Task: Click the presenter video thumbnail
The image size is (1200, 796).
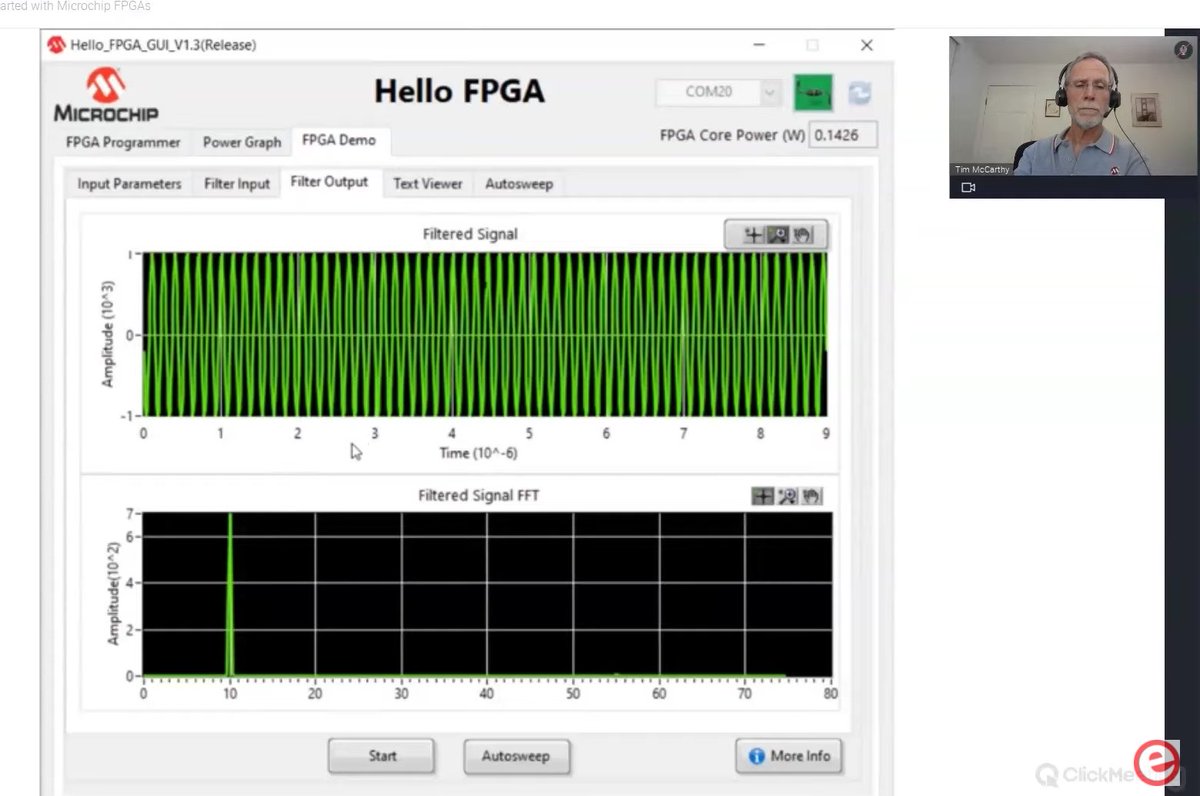Action: click(x=1073, y=106)
